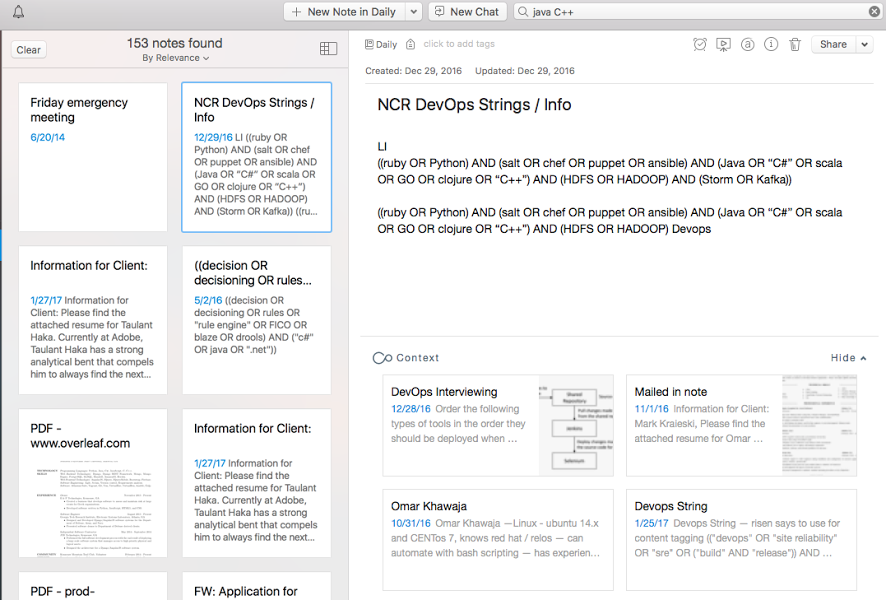
Task: Click the annotate icon in note toolbar
Action: tap(747, 44)
